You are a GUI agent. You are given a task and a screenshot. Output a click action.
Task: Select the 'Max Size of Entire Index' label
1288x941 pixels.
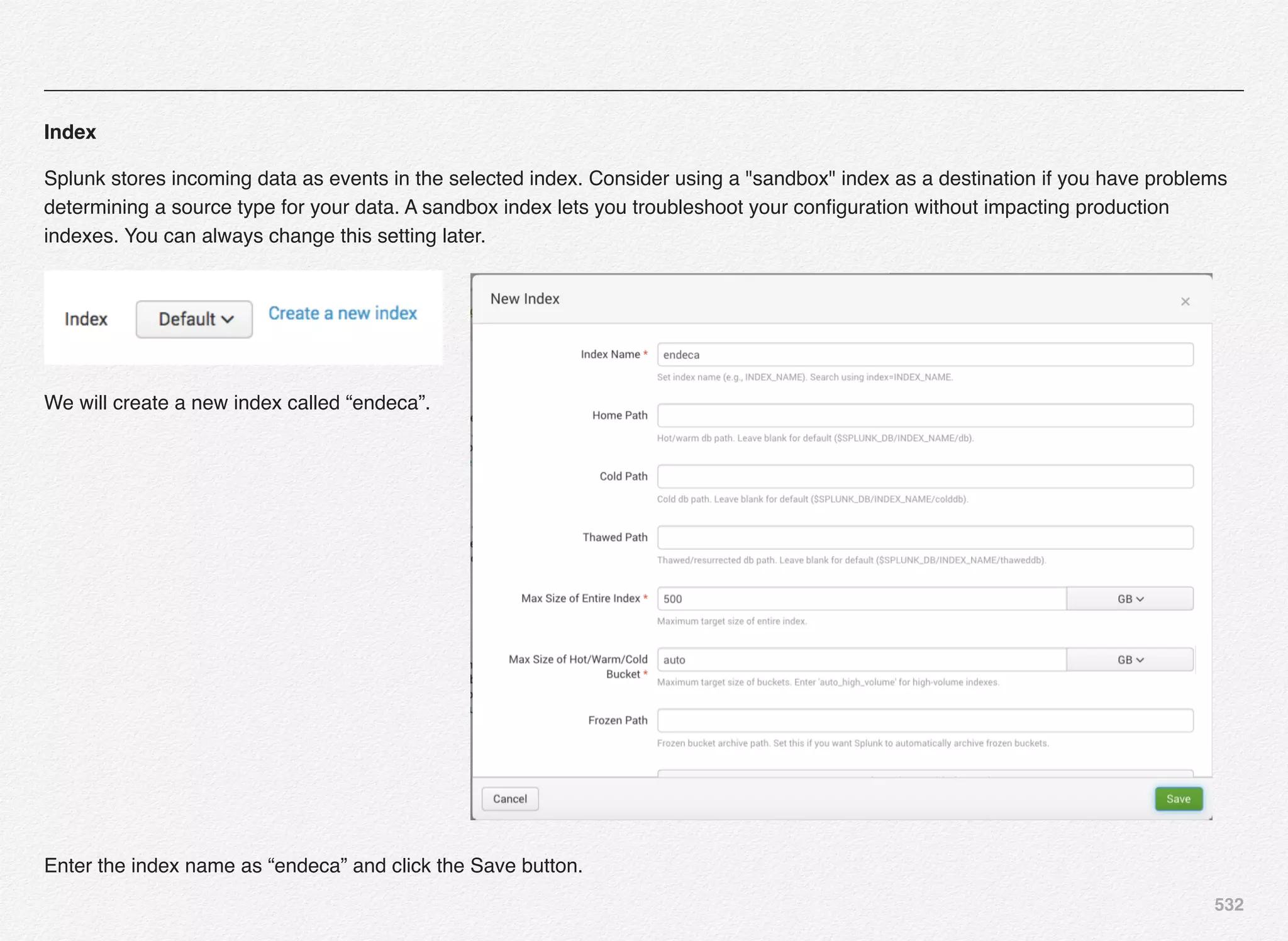pos(580,599)
